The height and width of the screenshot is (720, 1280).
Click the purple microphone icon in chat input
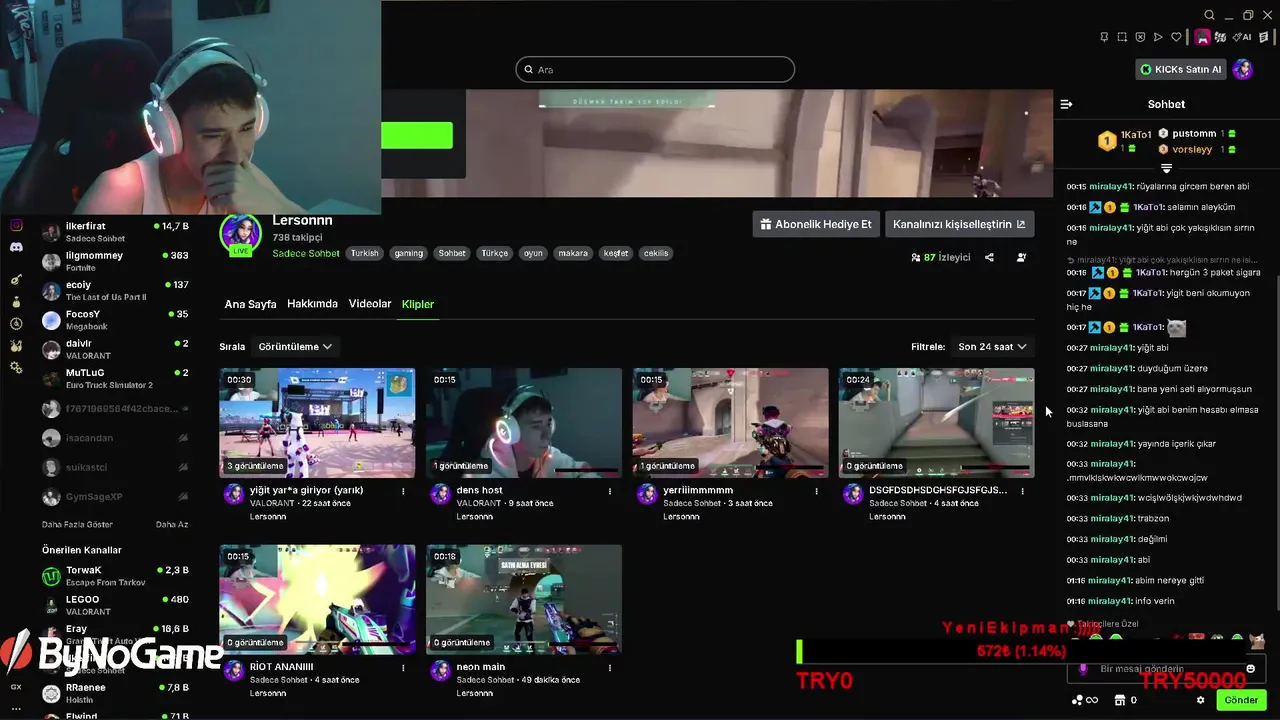[x=1083, y=669]
